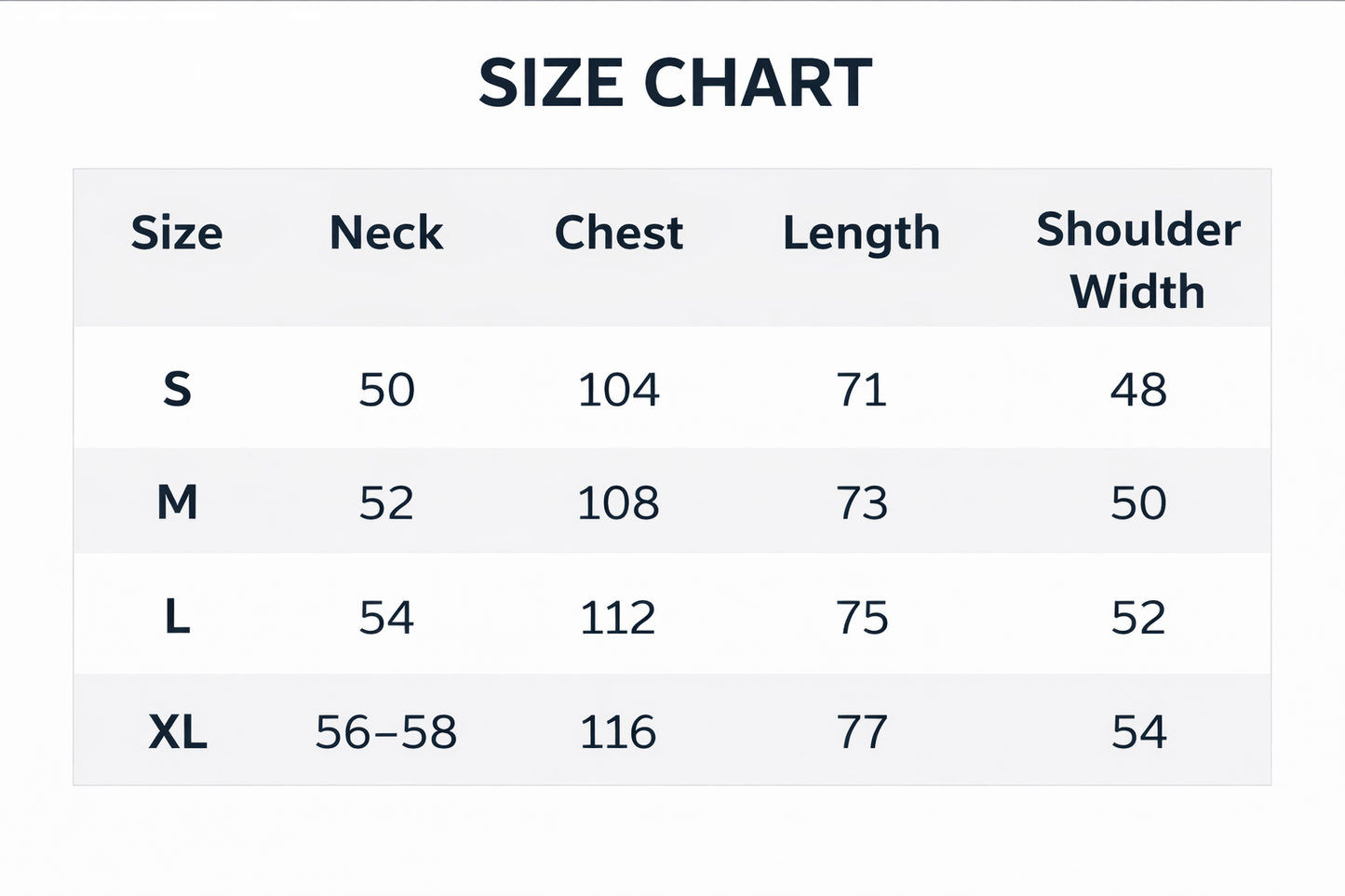Click the 73 length value
Viewport: 1345px width, 896px height.
pyautogui.click(x=862, y=503)
